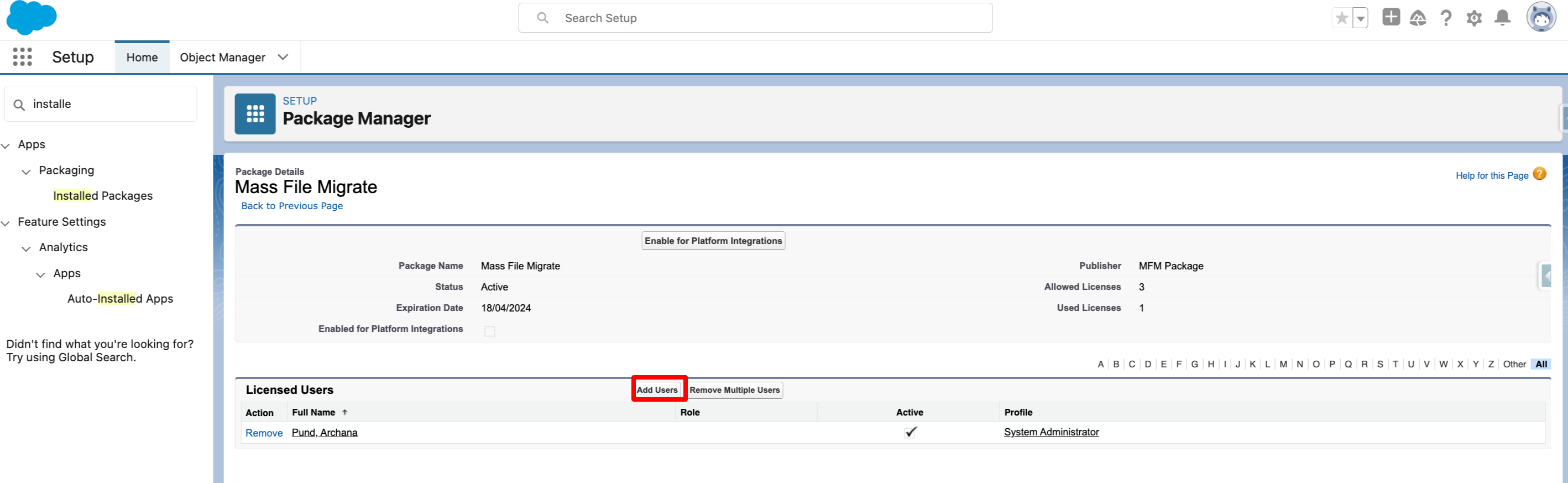Collapse the top-level Apps section
Image resolution: width=1568 pixels, height=483 pixels.
pyautogui.click(x=6, y=146)
